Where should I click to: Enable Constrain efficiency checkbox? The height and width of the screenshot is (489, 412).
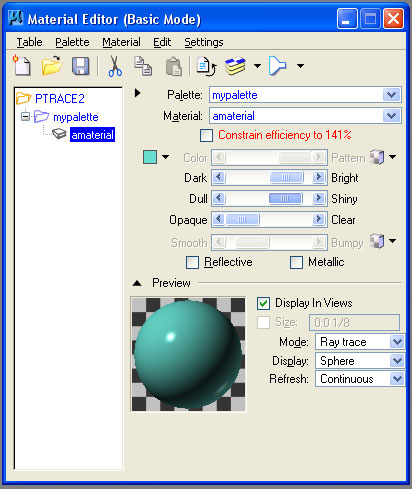tap(206, 135)
